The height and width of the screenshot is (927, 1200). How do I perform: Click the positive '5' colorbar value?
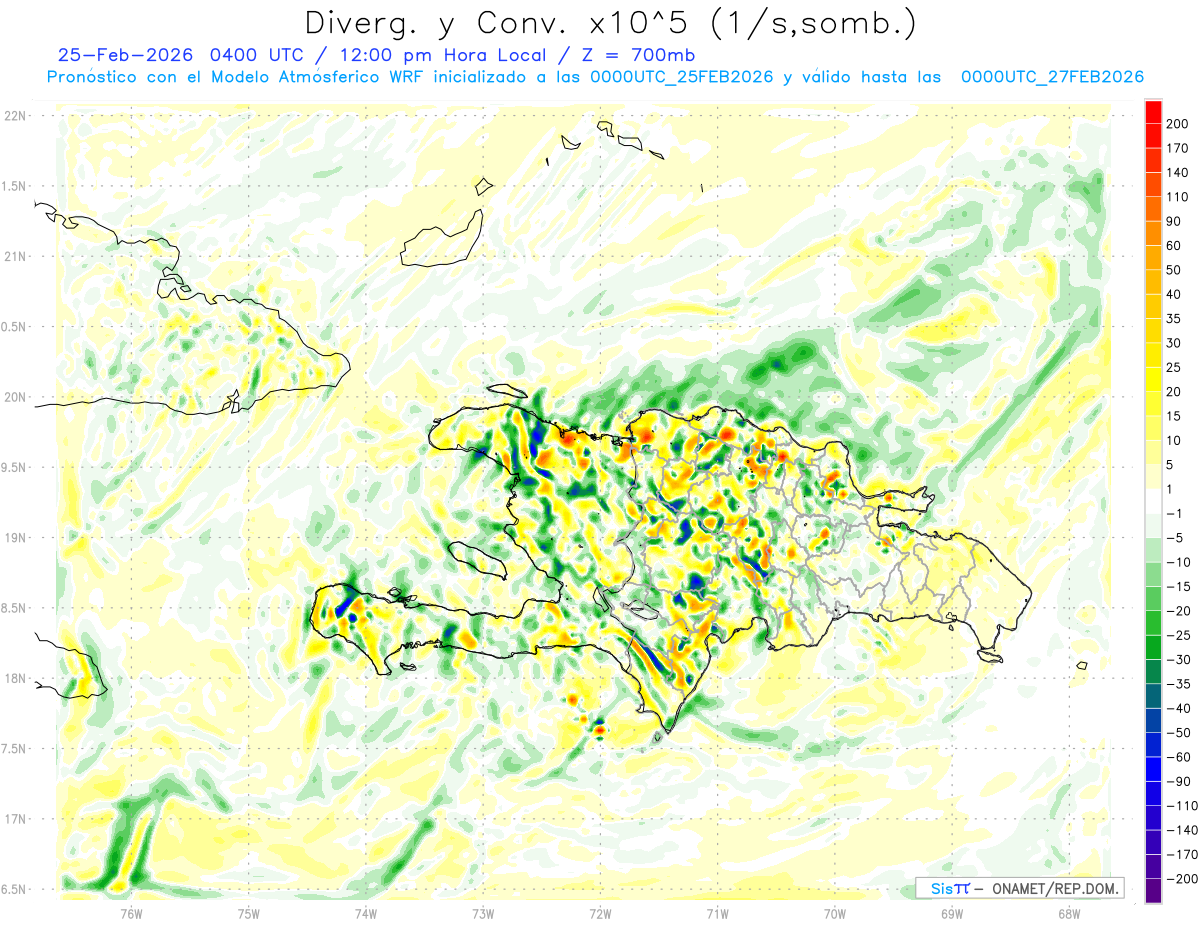pos(1171,464)
